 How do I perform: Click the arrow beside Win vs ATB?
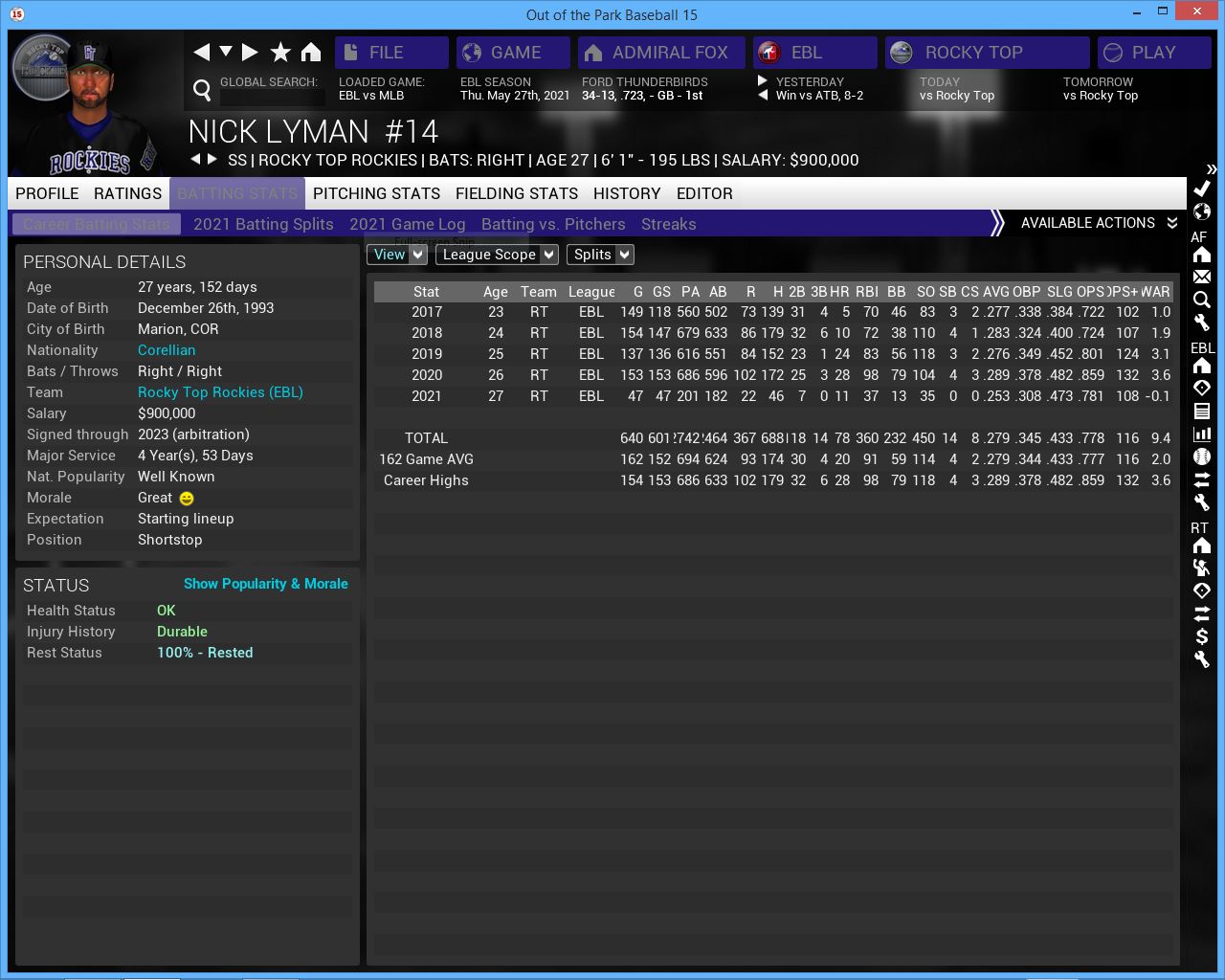tap(763, 95)
